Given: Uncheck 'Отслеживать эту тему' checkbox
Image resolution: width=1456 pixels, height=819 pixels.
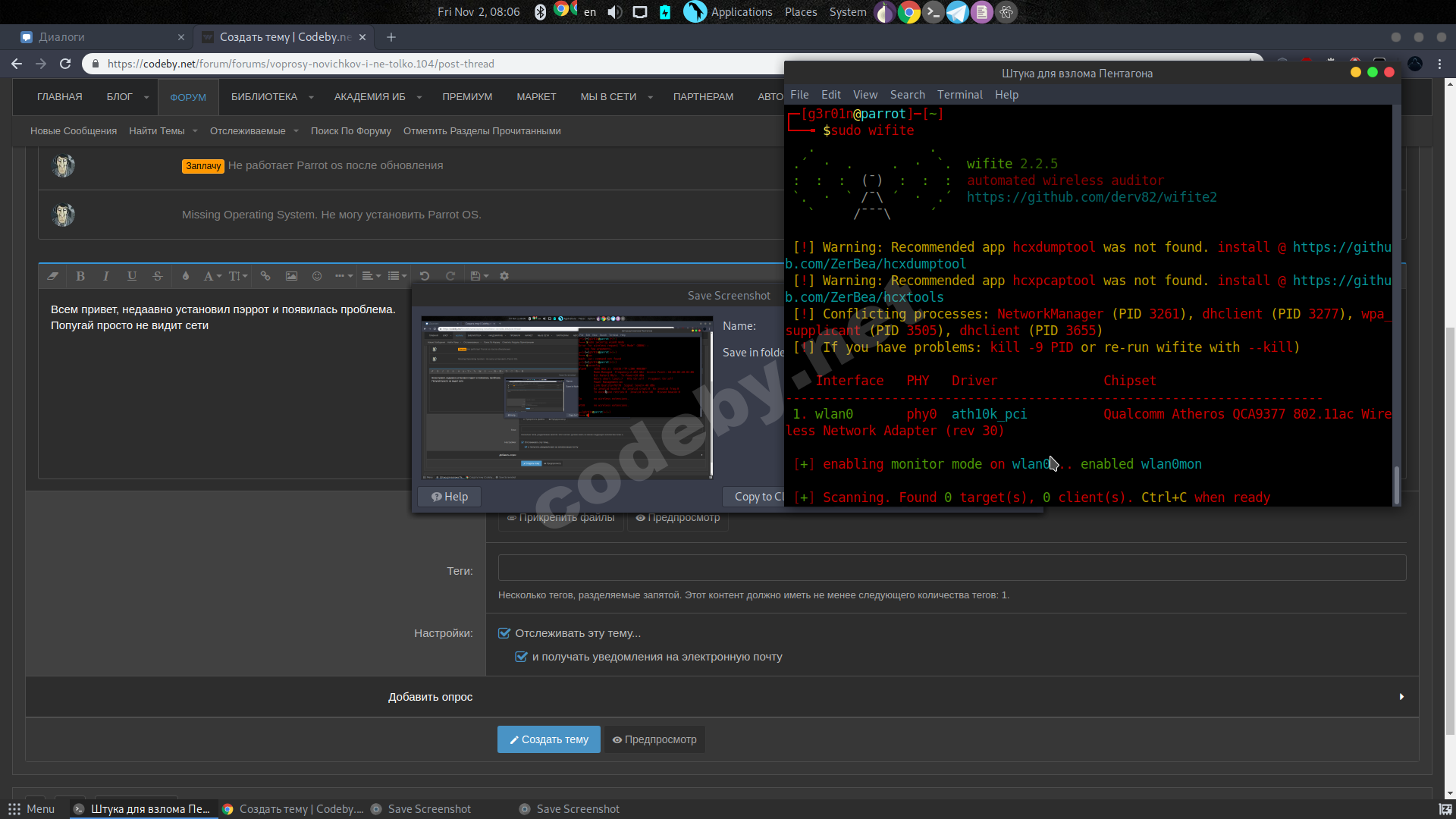Looking at the screenshot, I should pos(504,633).
